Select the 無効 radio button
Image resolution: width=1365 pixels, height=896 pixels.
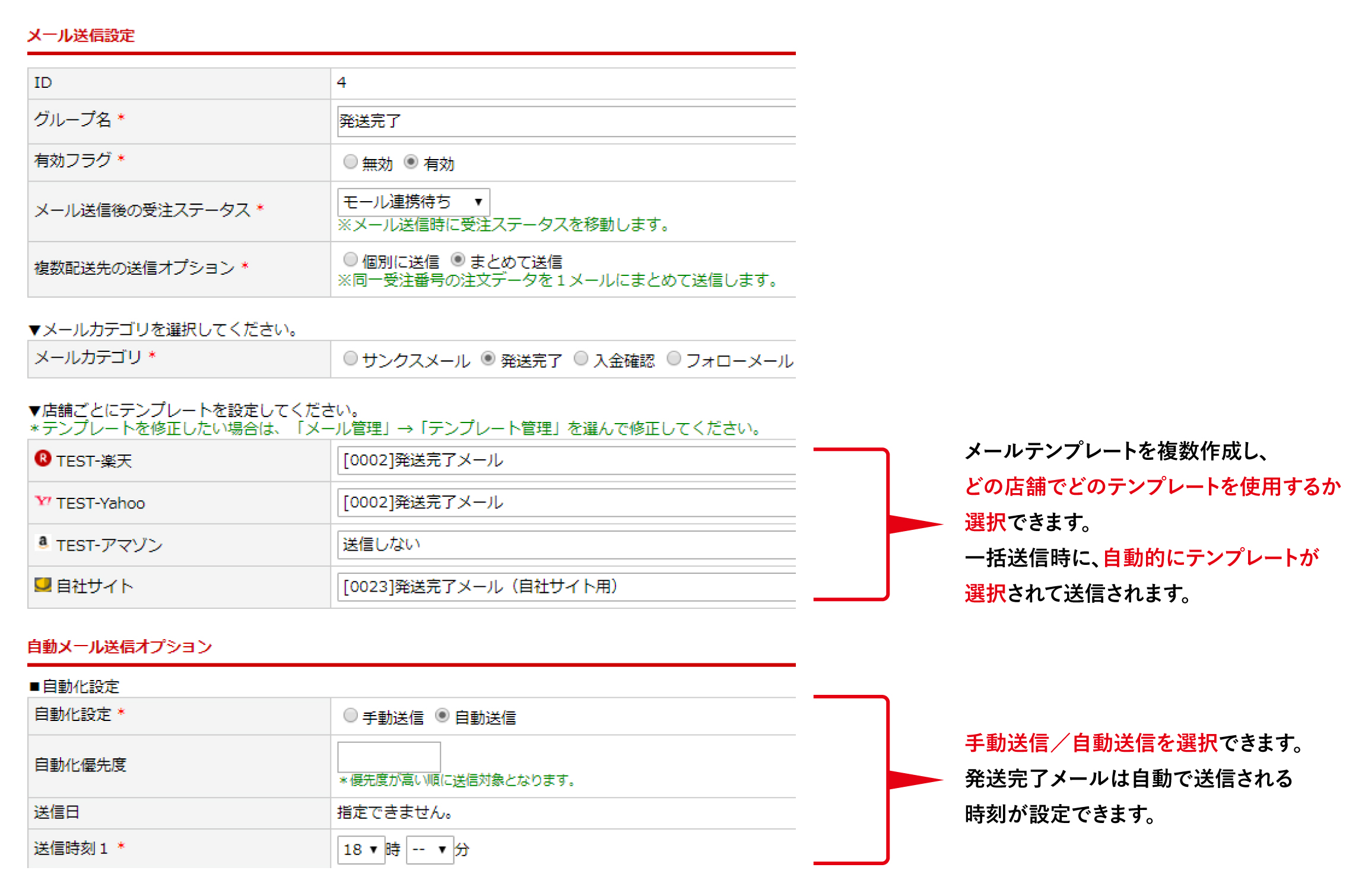(350, 161)
